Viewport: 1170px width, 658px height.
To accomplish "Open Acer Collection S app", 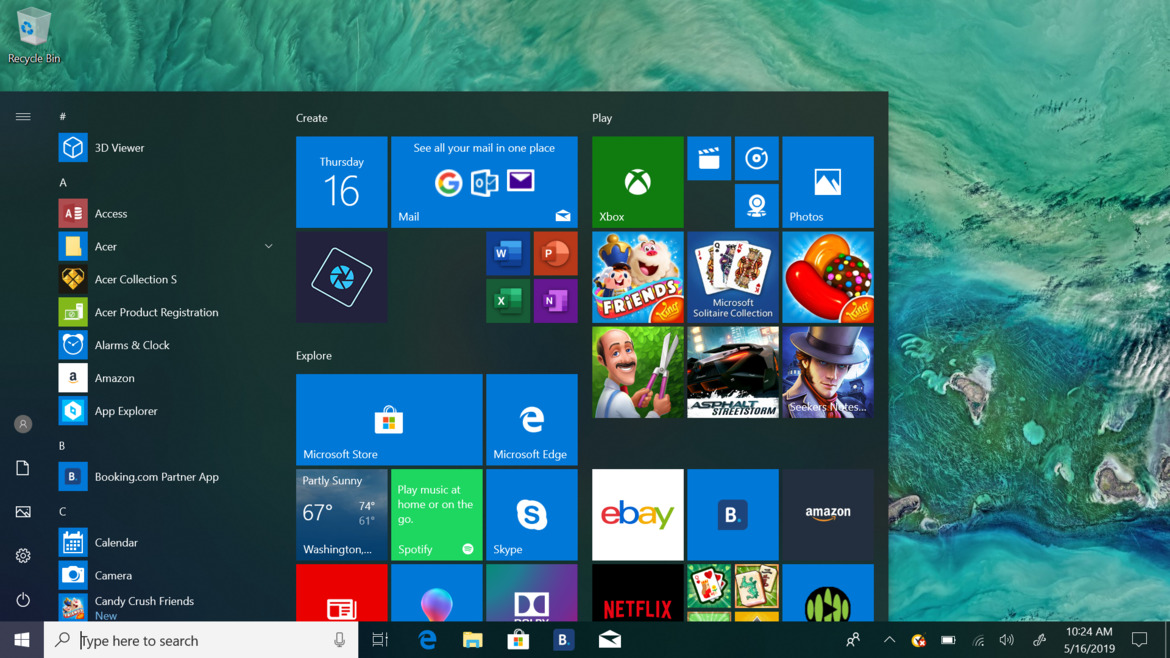I will [166, 279].
